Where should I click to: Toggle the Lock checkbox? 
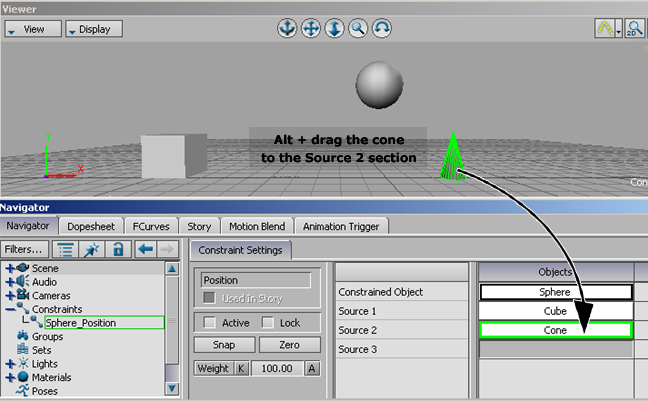(267, 323)
